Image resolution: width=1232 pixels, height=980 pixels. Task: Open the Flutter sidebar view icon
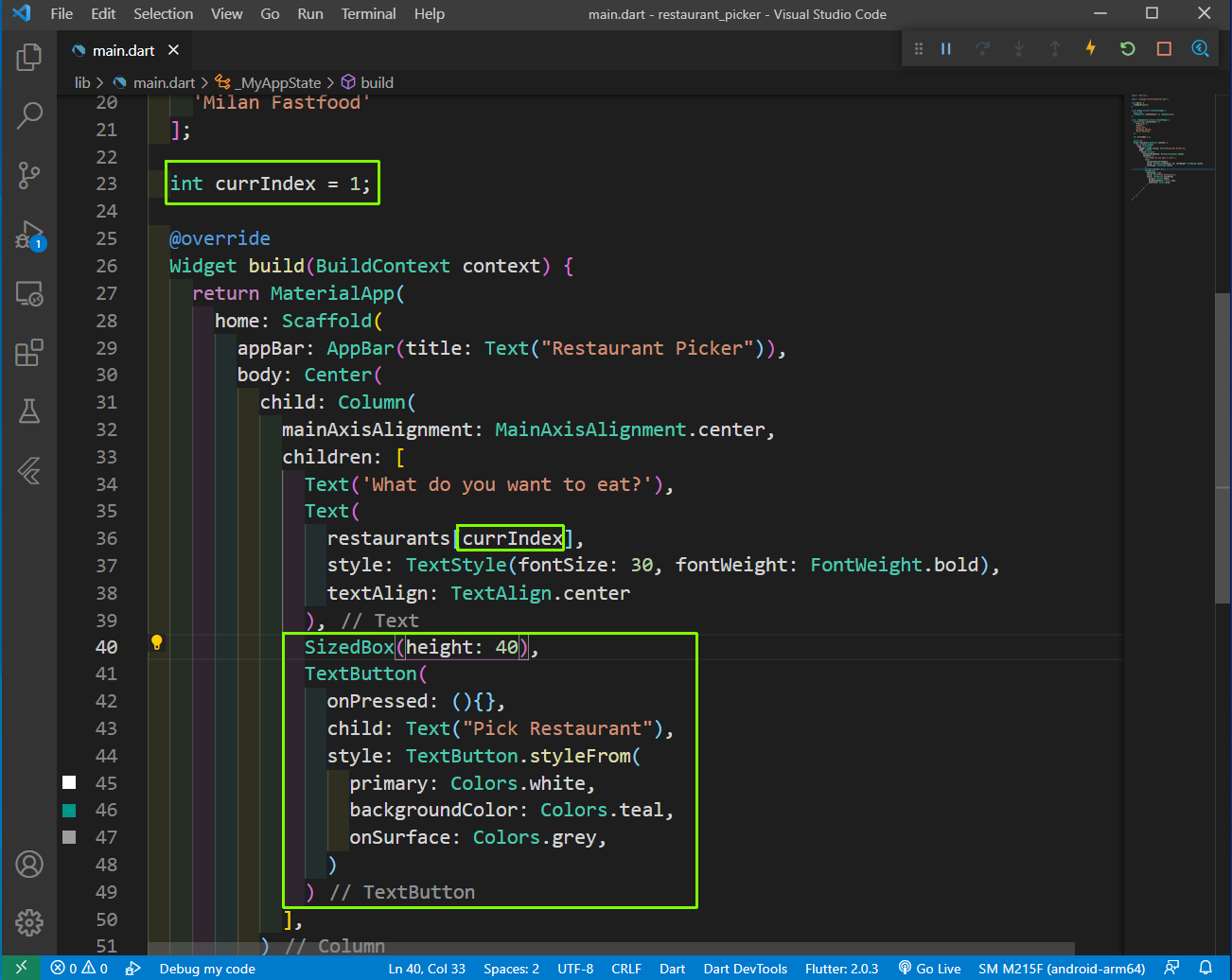[29, 470]
